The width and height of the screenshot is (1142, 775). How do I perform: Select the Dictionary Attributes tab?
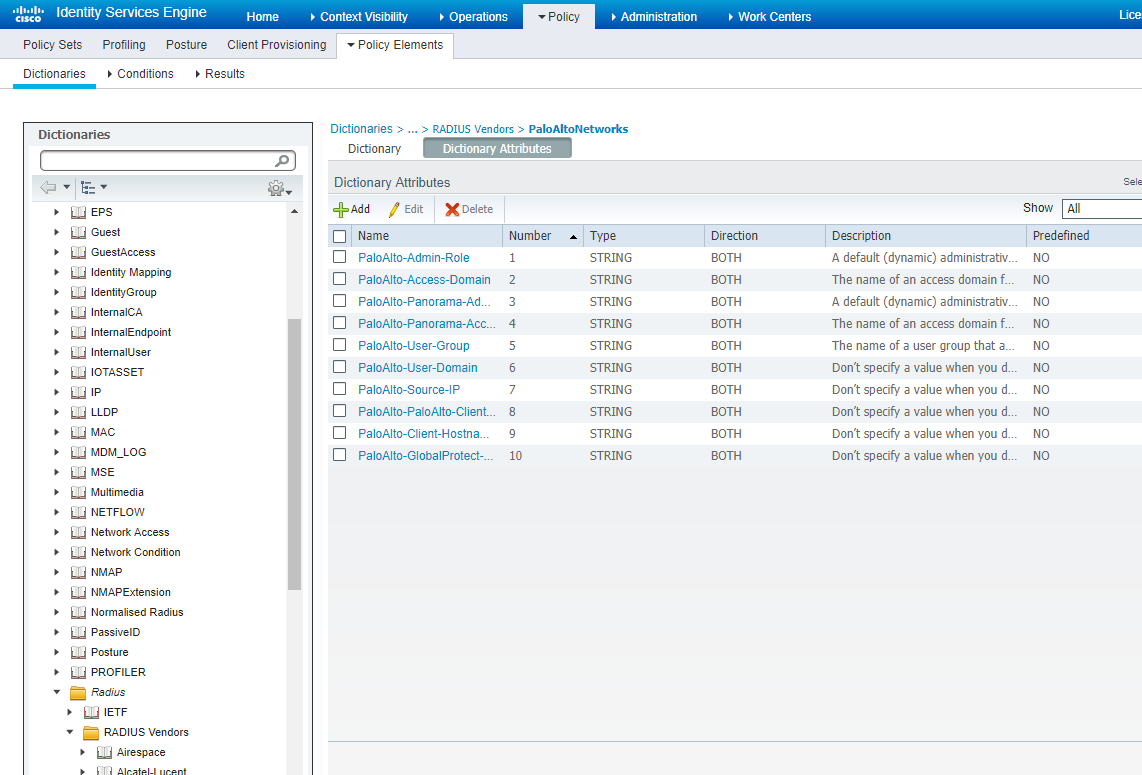[497, 149]
